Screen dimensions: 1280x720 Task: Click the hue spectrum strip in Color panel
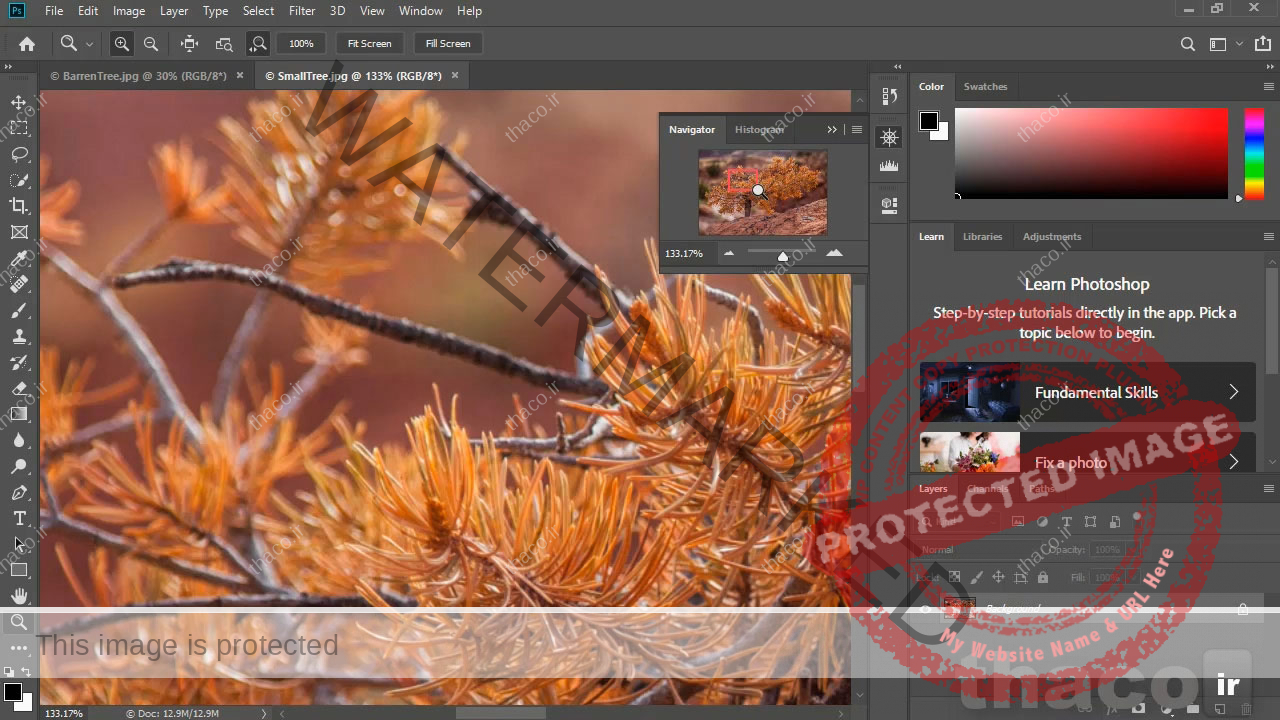pyautogui.click(x=1254, y=153)
